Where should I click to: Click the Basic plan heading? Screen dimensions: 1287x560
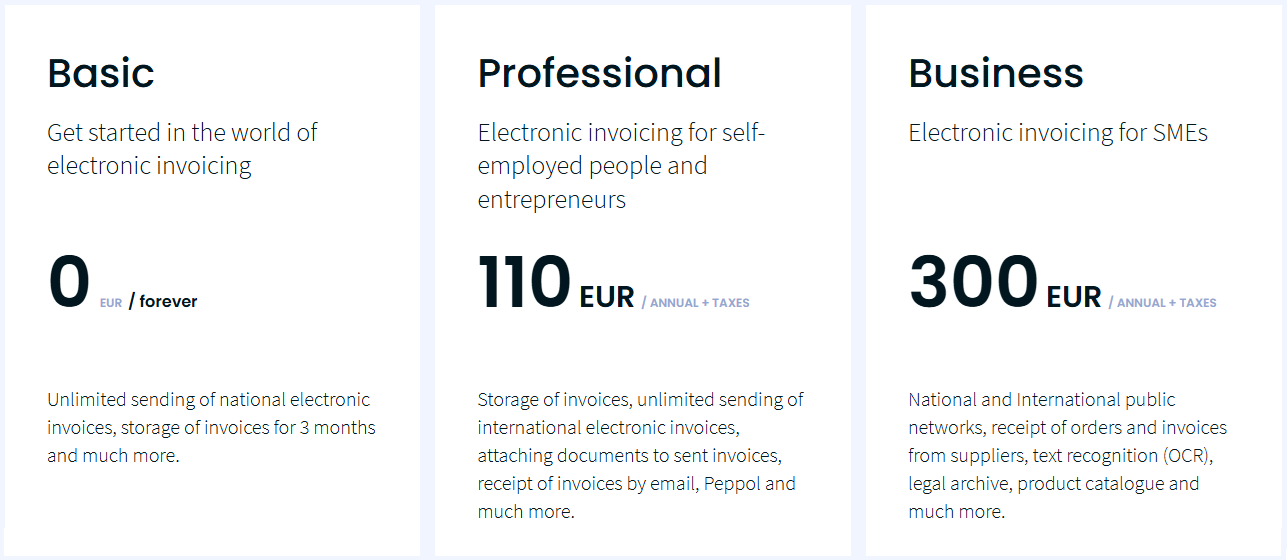101,73
